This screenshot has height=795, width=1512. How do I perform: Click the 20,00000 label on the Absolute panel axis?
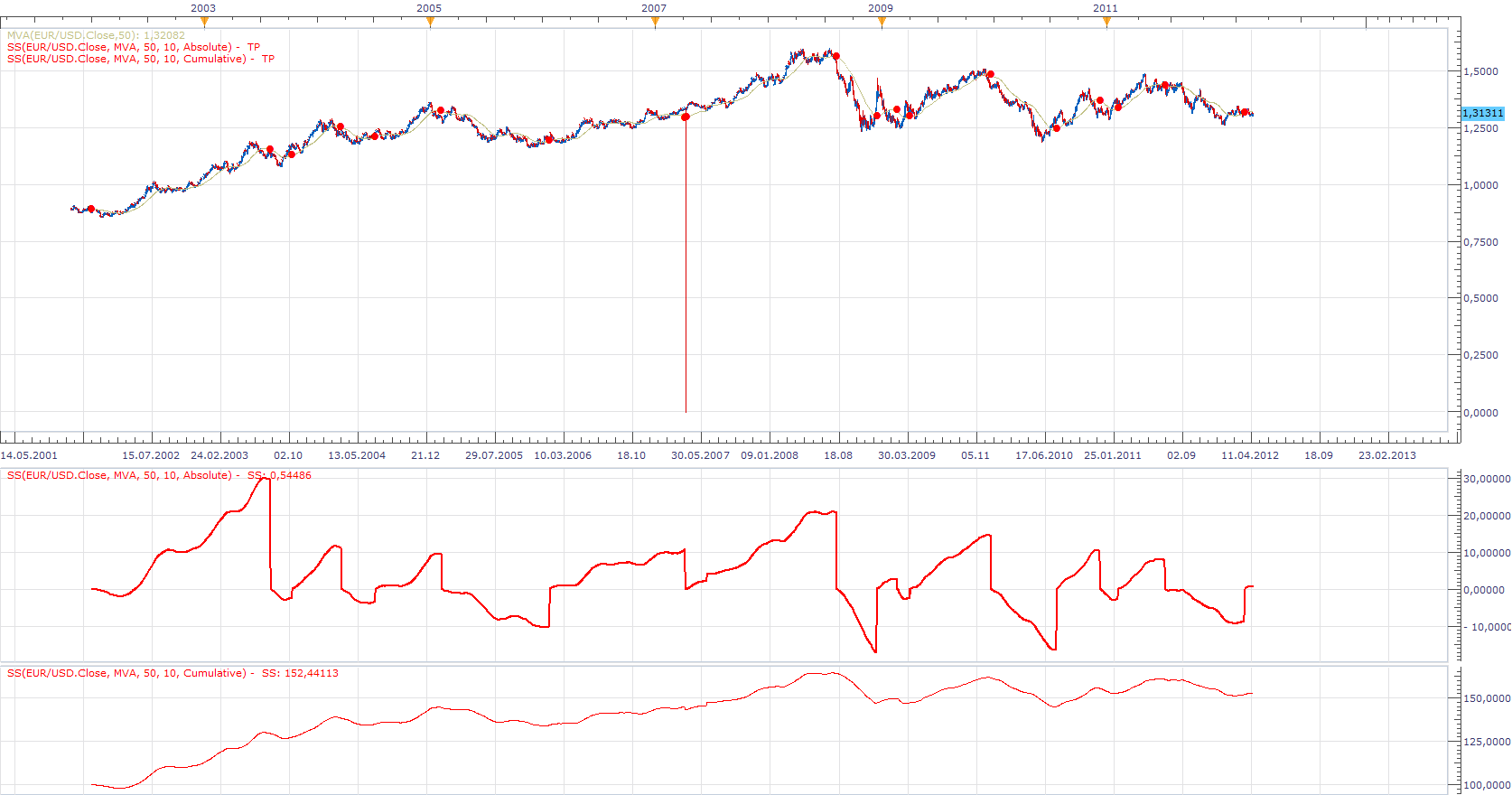pos(1487,516)
